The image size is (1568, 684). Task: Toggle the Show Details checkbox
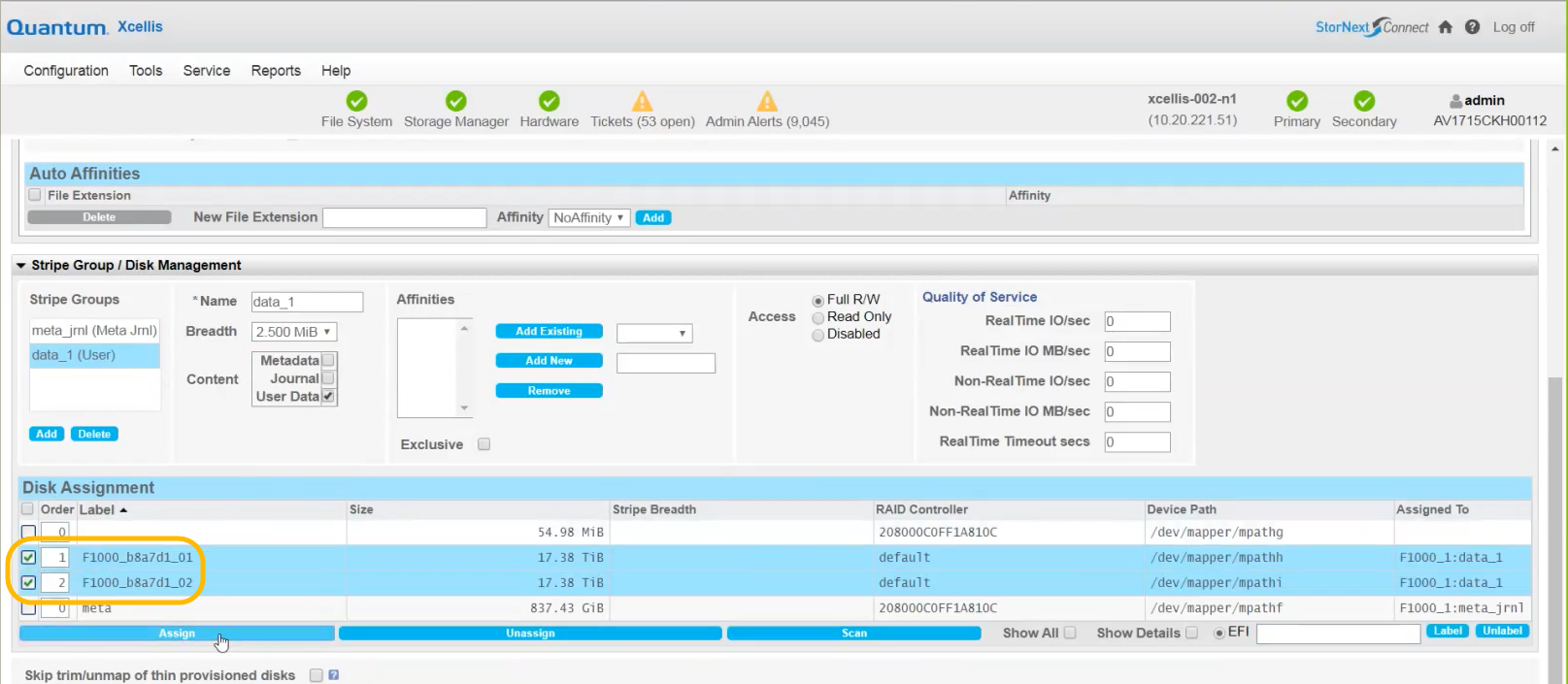(1191, 633)
